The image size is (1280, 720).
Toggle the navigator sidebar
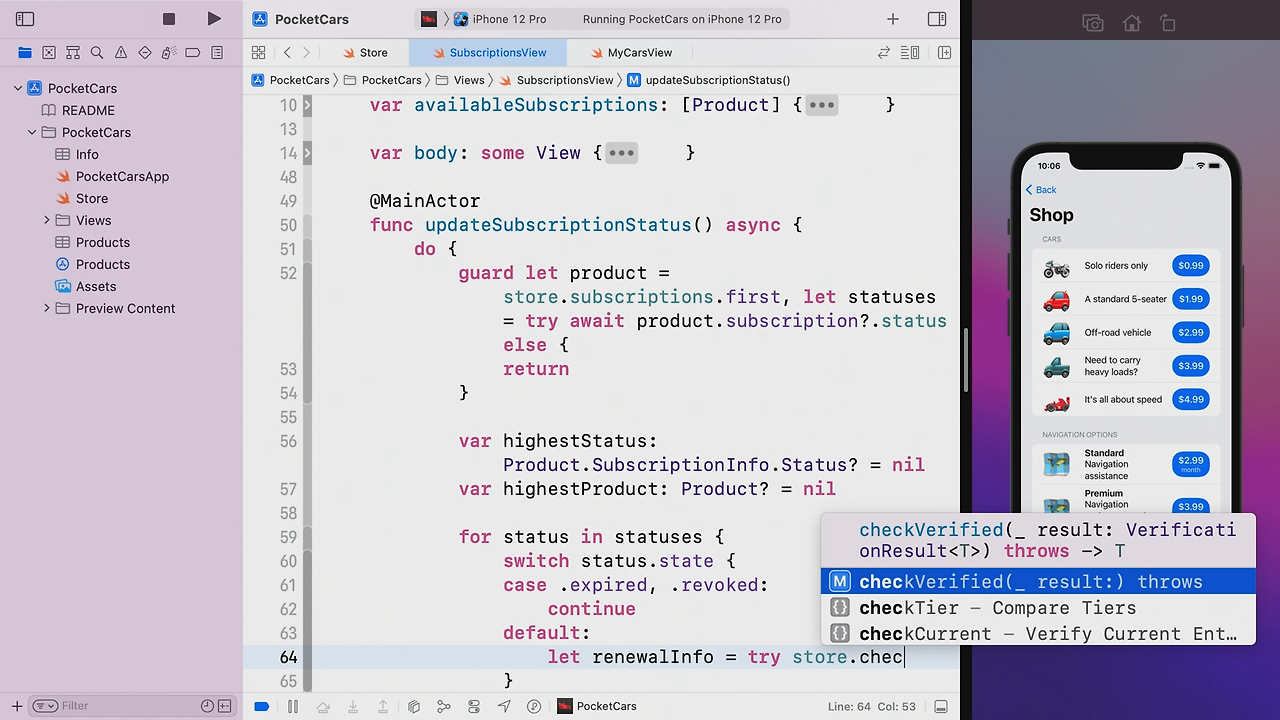point(25,19)
